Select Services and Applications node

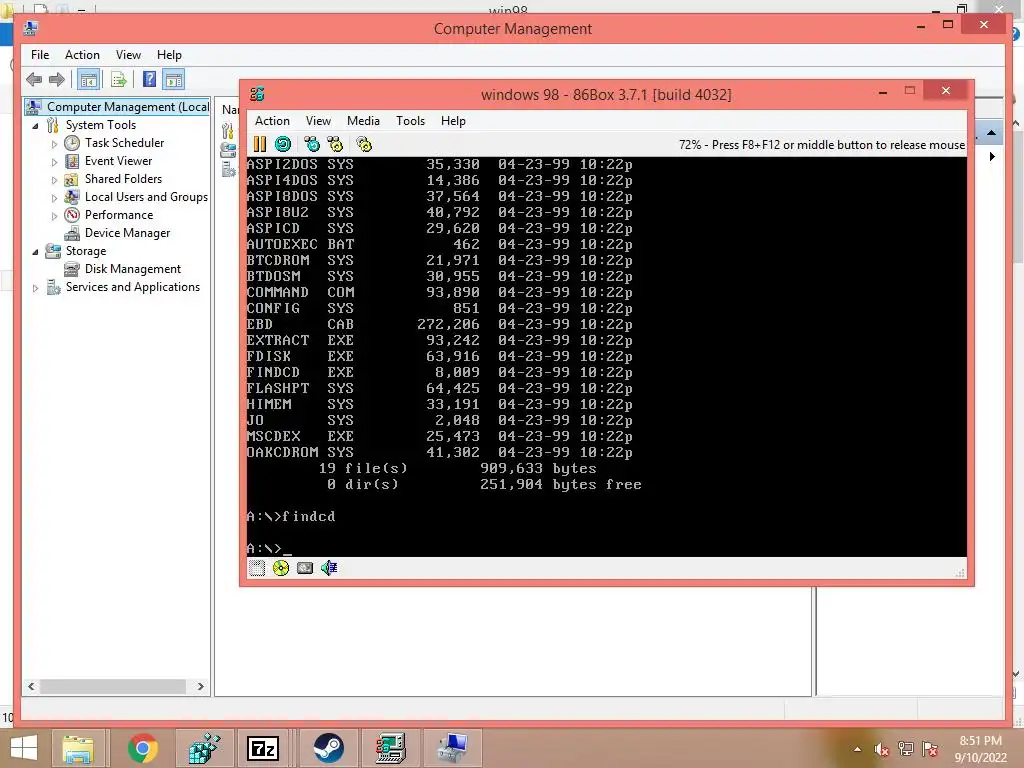pos(133,287)
